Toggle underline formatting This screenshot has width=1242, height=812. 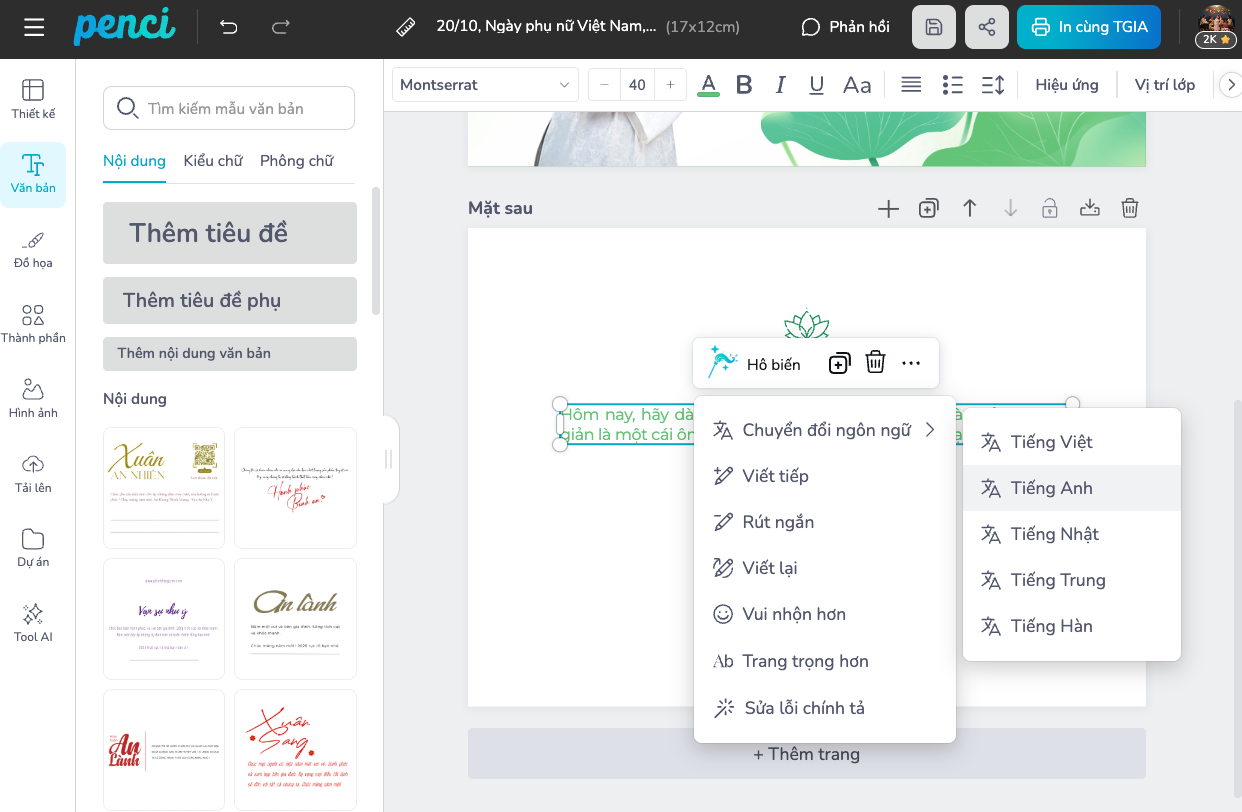(817, 85)
